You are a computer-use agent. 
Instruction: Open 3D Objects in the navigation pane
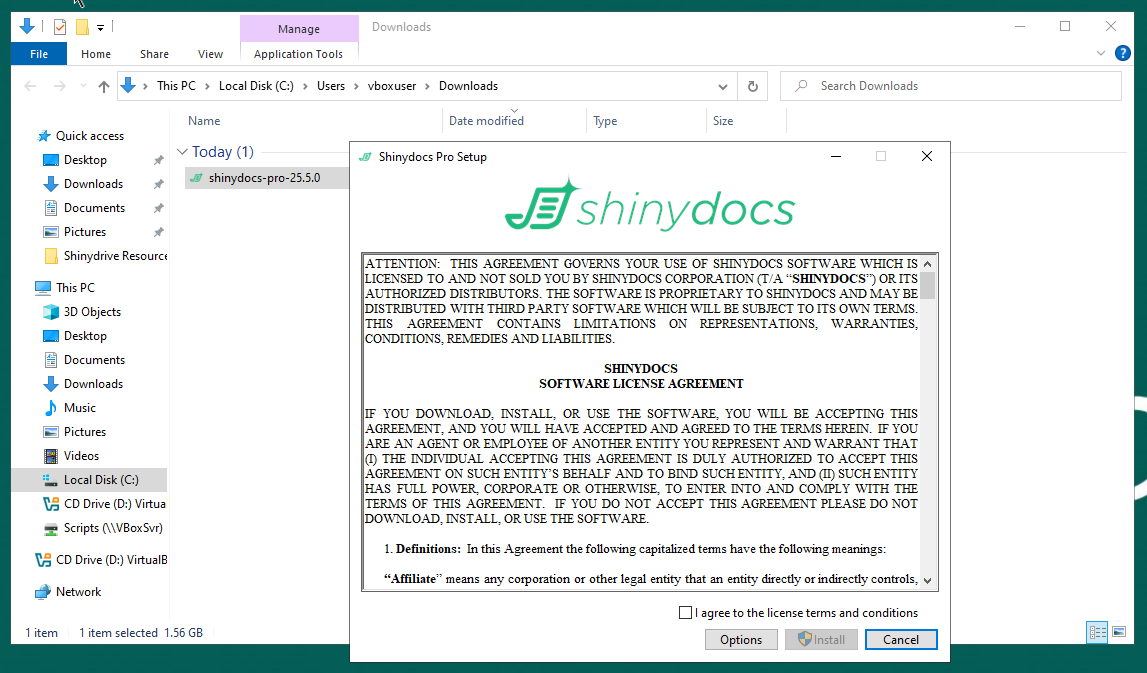click(x=92, y=312)
